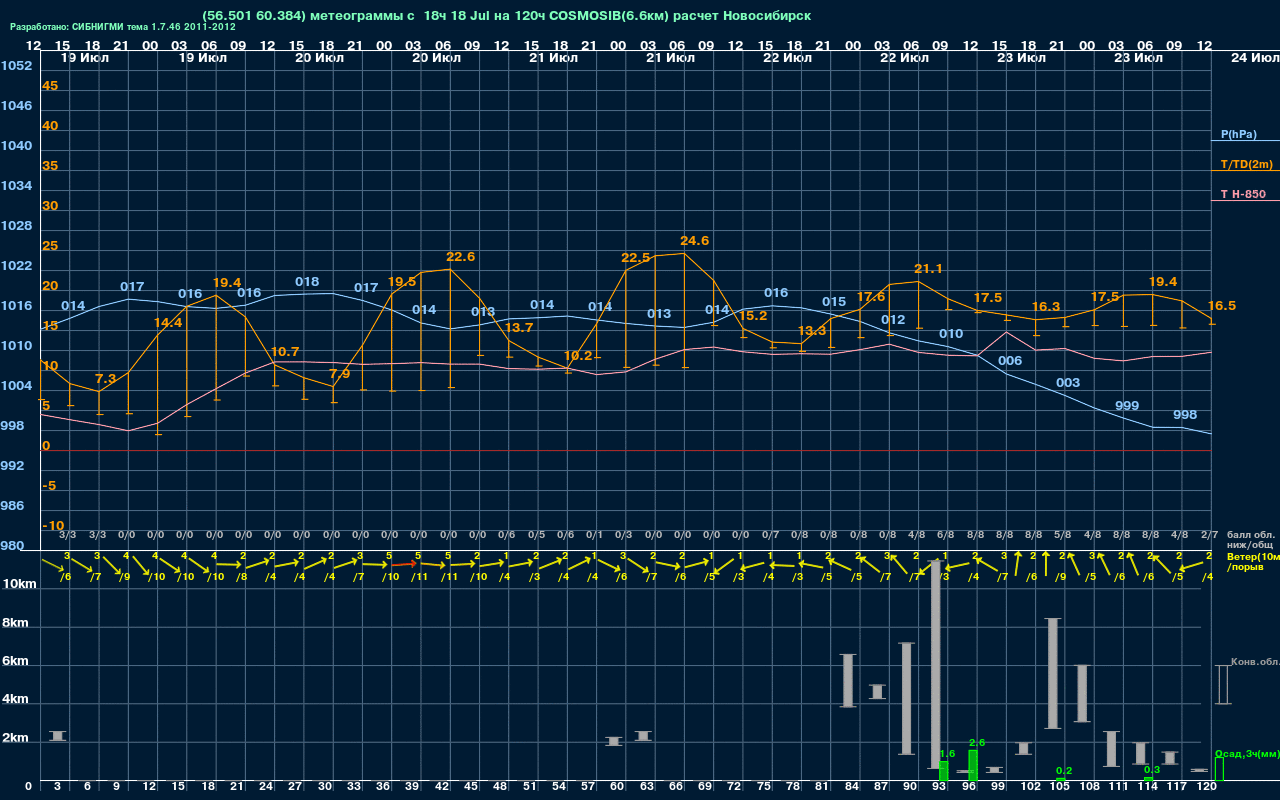Click the 2.6 precipitation value

[977, 743]
